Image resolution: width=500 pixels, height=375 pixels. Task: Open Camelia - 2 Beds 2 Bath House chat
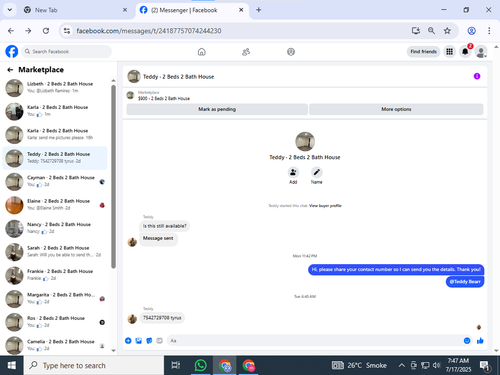(55, 345)
